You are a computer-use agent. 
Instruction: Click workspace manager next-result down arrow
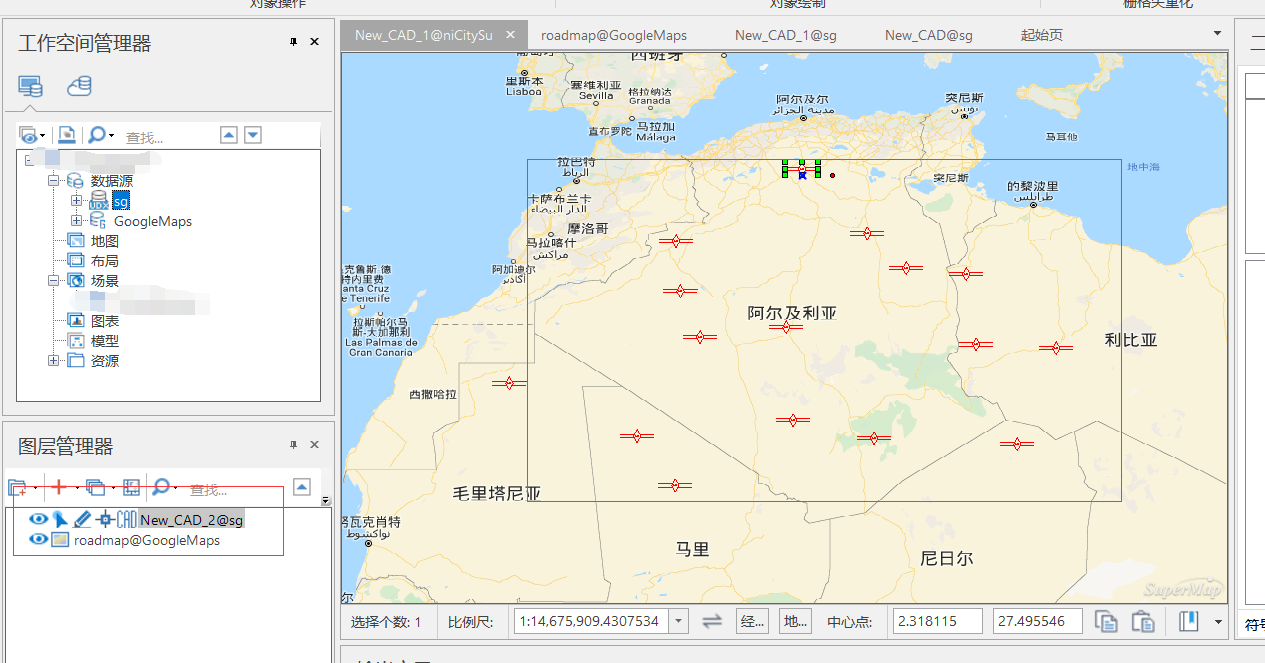253,135
